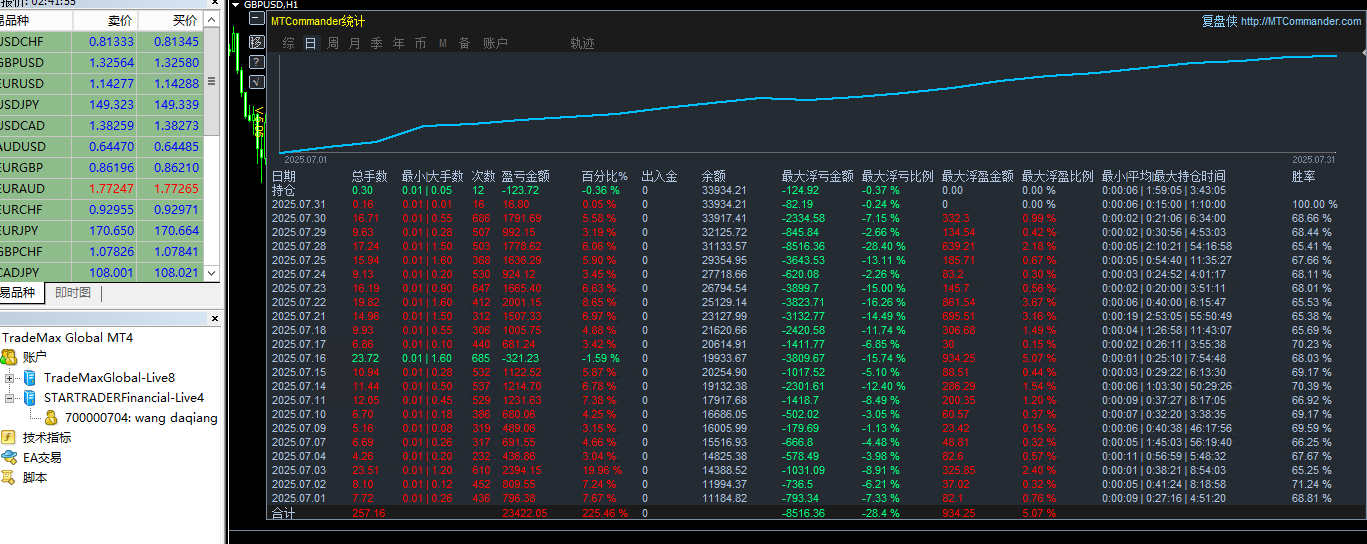Screen dimensions: 1367x544
Task: Switch to the 月 monthly statistics tab
Action: click(x=355, y=43)
